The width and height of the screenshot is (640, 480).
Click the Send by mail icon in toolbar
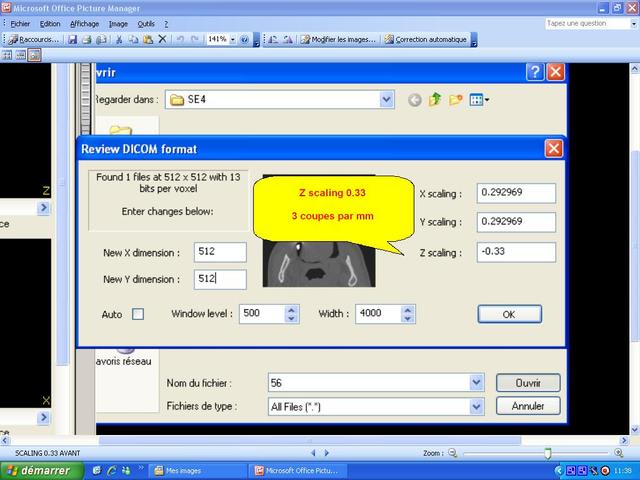(x=101, y=40)
